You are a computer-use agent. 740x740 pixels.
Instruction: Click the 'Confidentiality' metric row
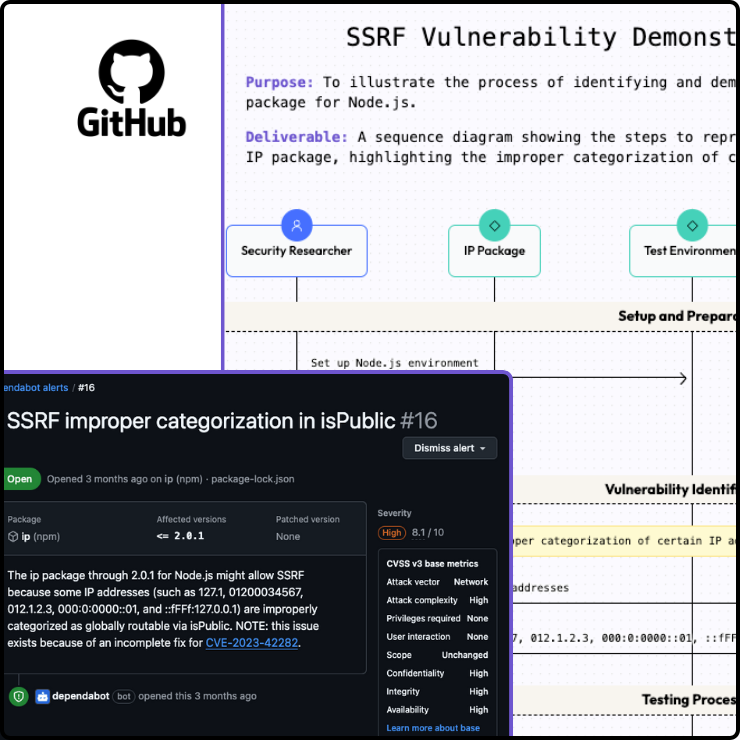437,673
